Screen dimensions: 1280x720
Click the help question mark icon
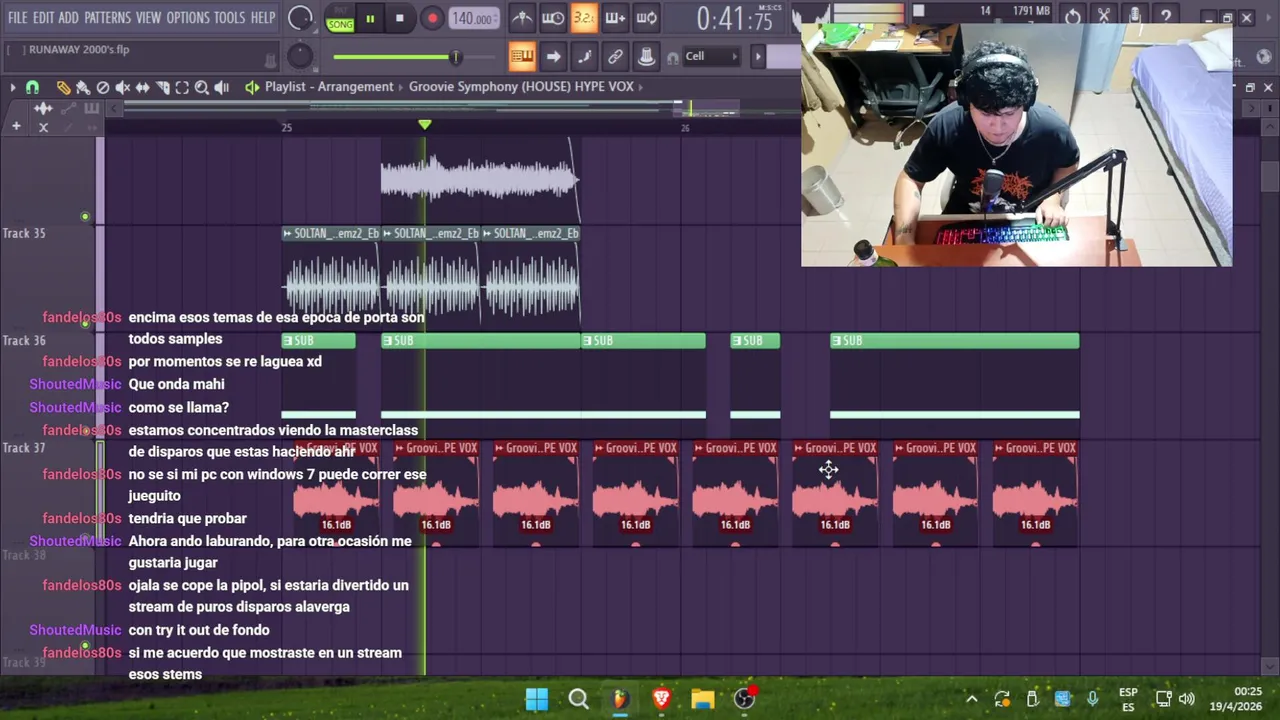click(x=1166, y=17)
